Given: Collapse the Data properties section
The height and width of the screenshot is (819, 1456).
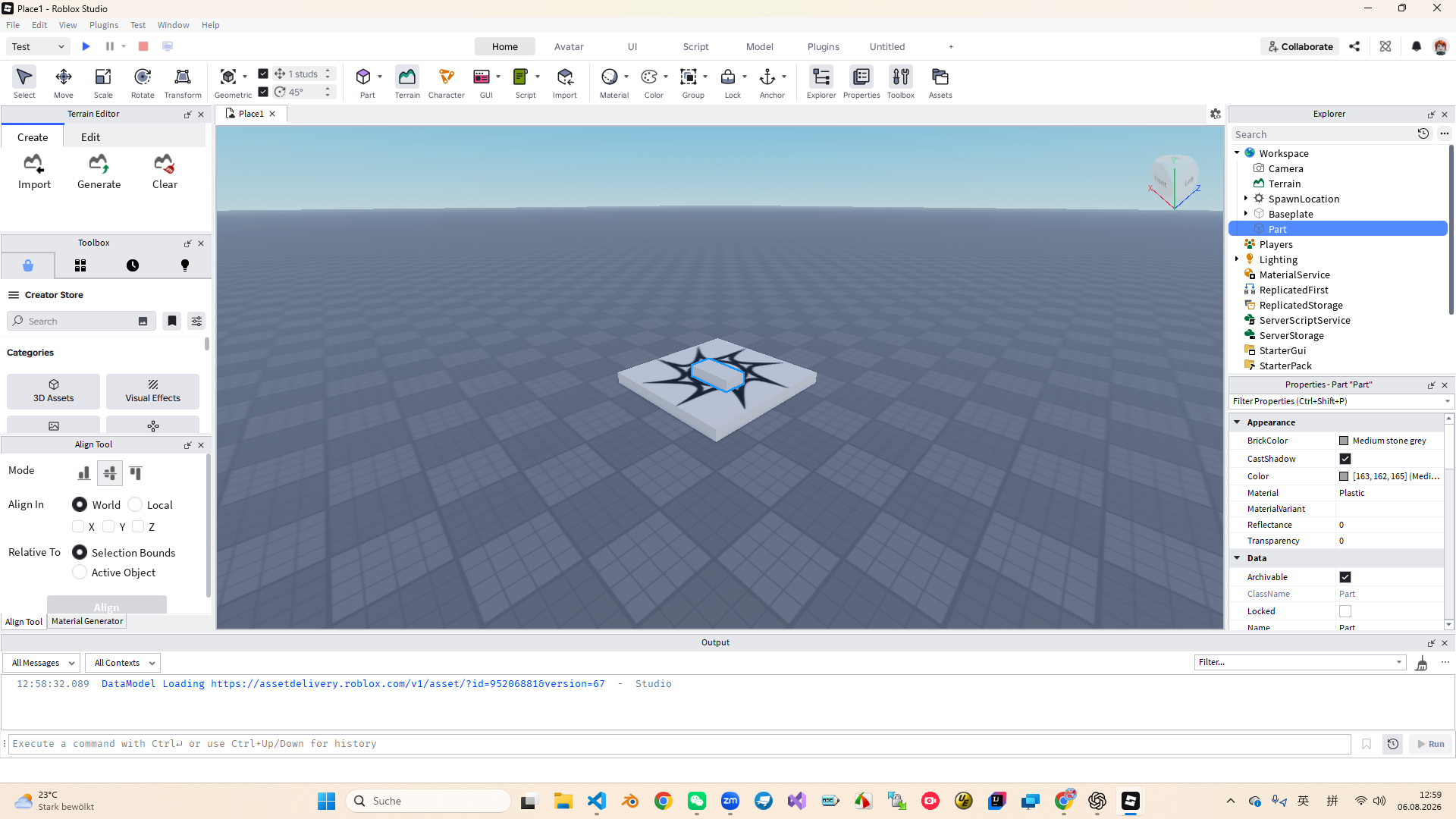Looking at the screenshot, I should tap(1238, 558).
